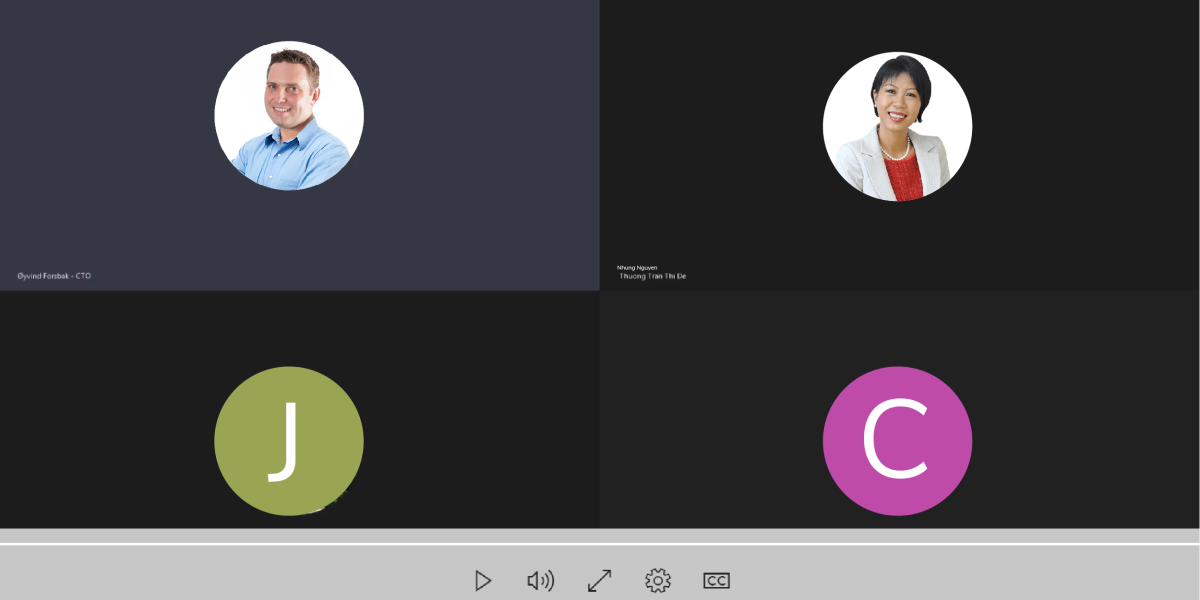Click the white playback progress bar

tap(600, 544)
